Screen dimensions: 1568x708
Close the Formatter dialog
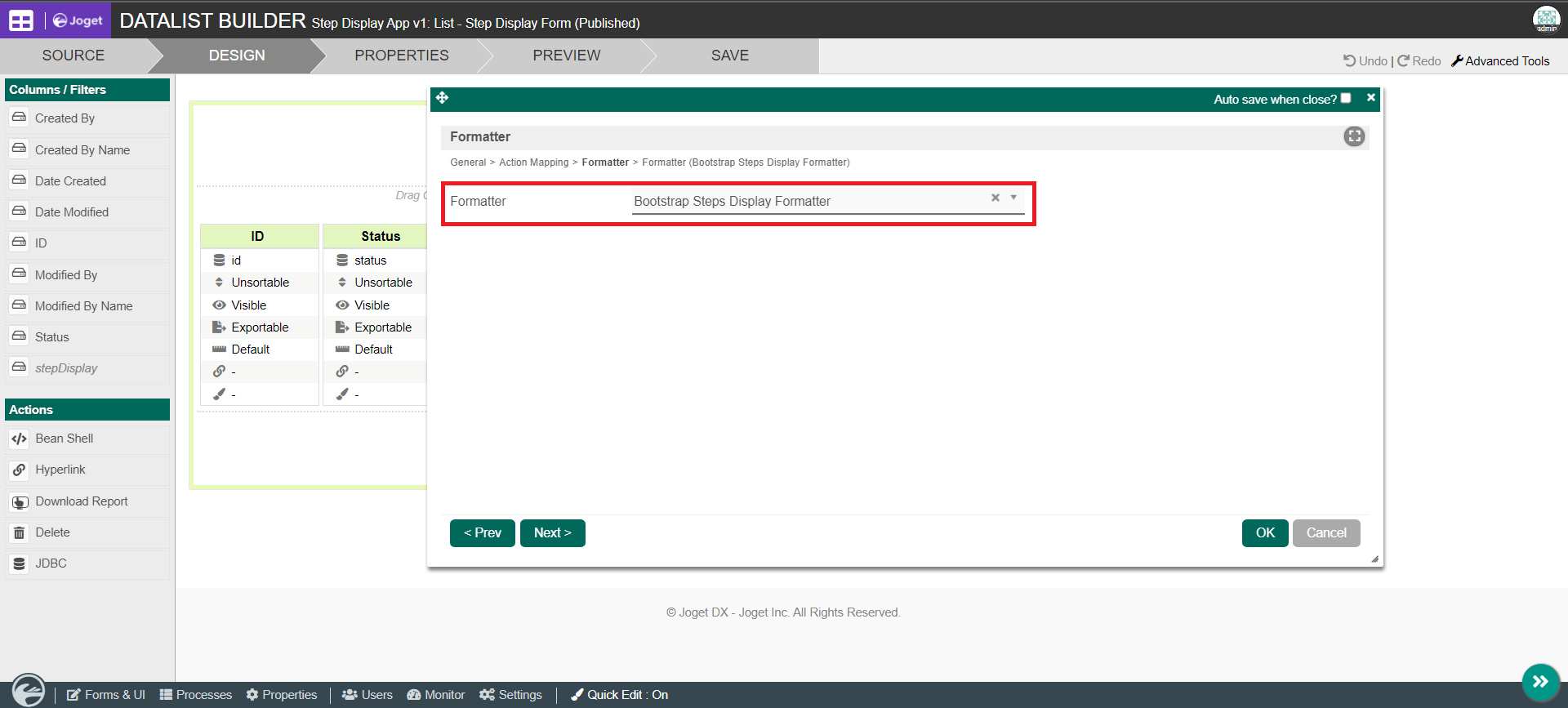point(1371,98)
